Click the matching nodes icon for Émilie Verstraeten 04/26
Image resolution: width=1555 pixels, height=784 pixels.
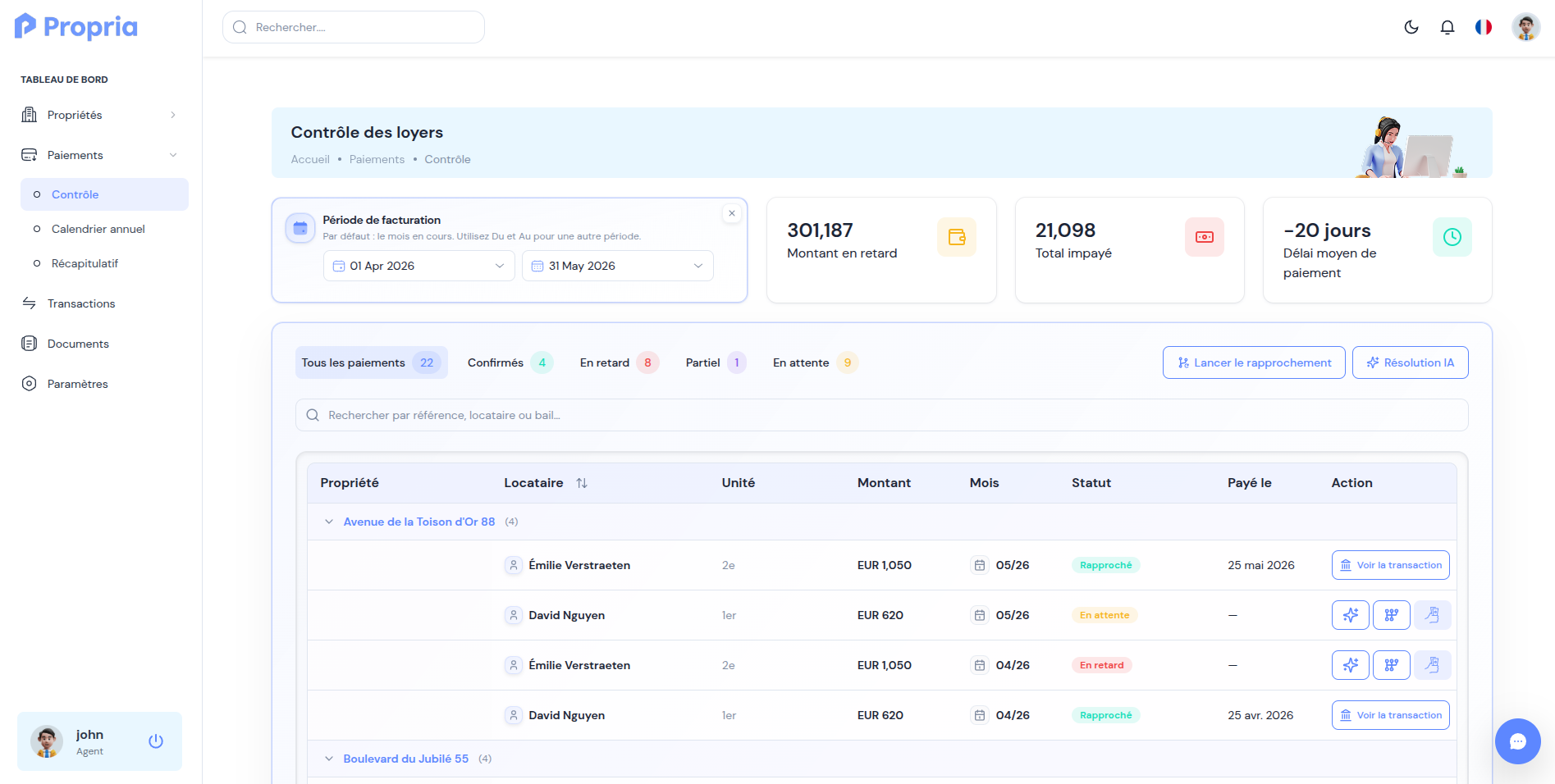click(x=1392, y=665)
